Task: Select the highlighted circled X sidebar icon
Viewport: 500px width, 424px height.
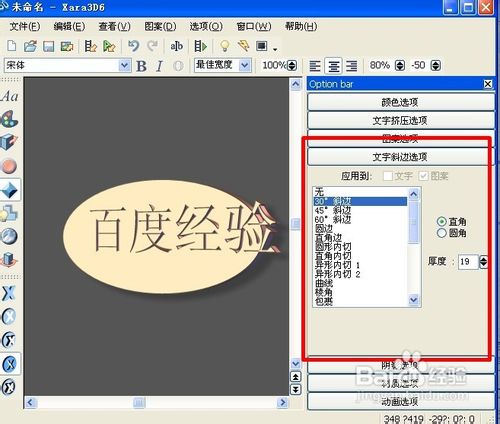Action: [10, 363]
